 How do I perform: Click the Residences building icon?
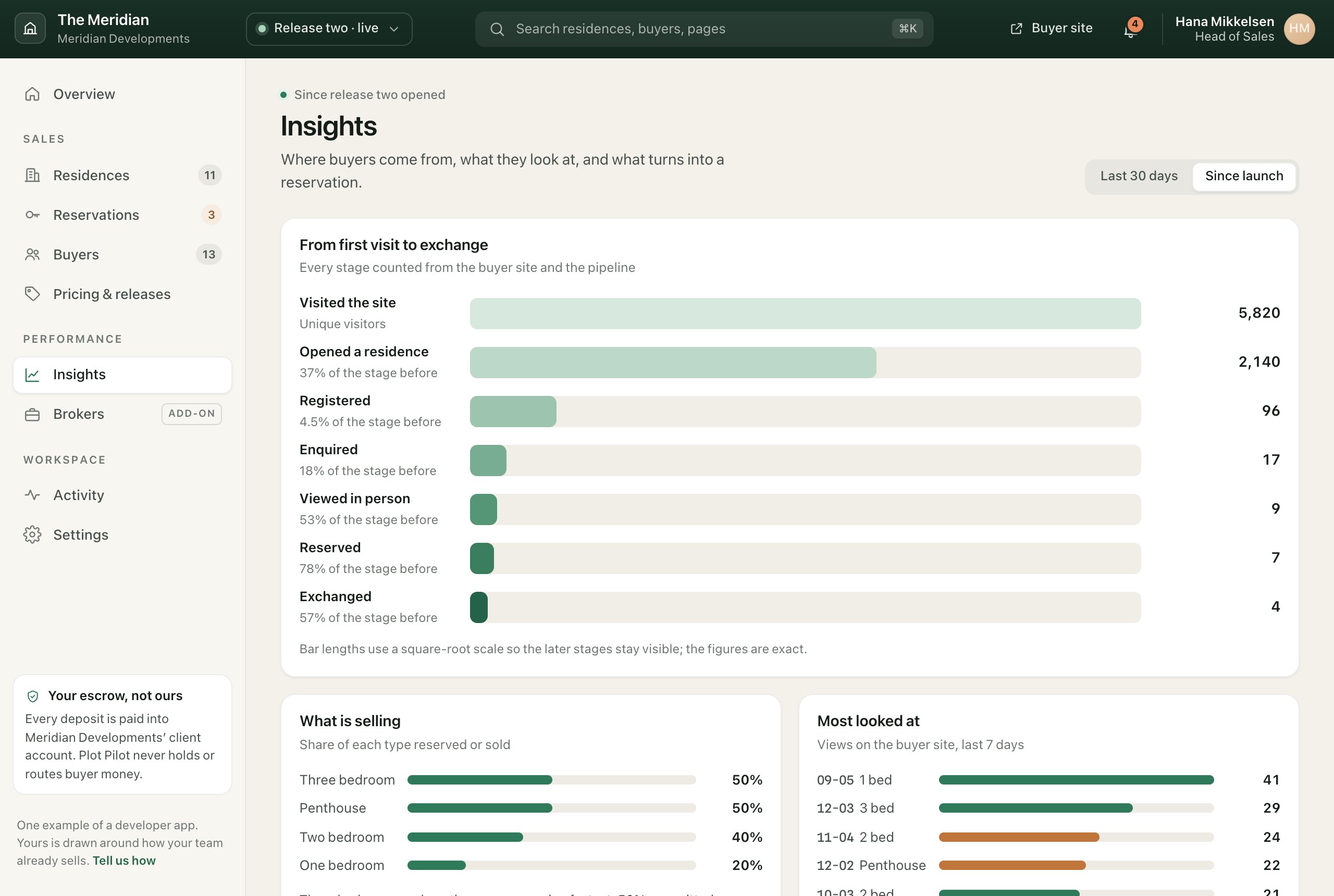(x=33, y=176)
